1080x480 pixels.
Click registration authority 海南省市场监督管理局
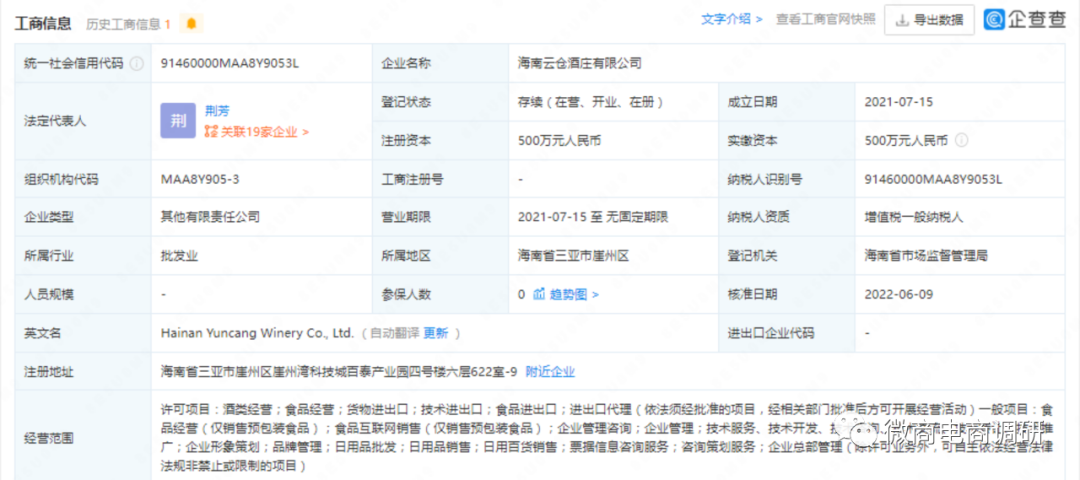click(x=926, y=256)
